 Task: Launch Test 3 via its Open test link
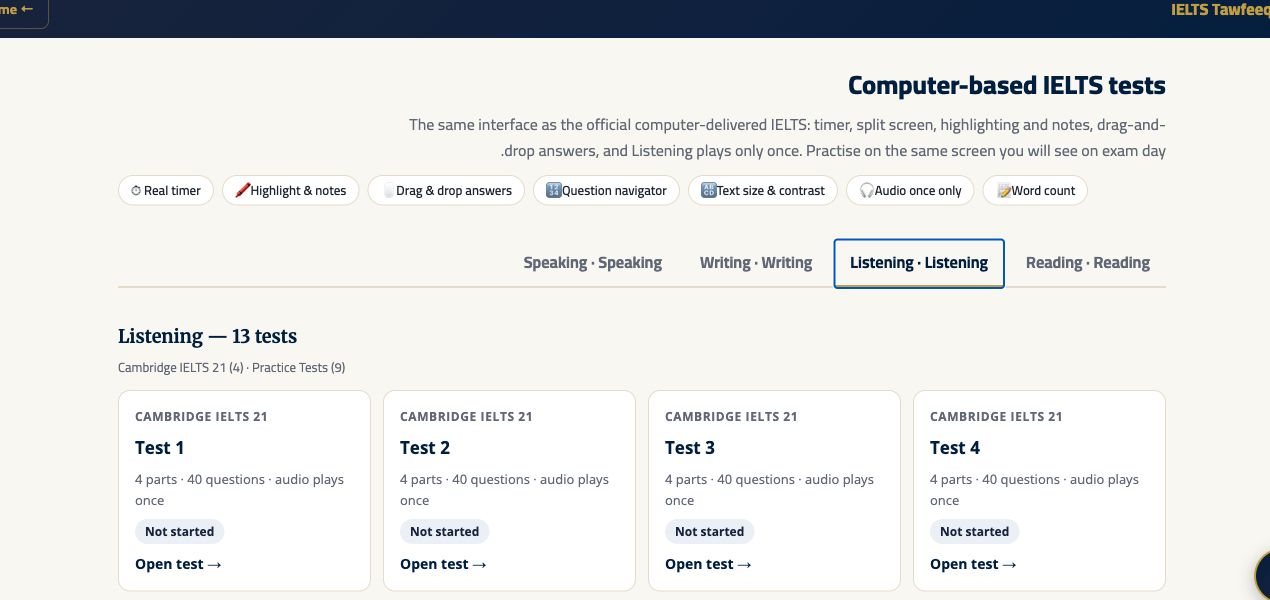tap(708, 564)
